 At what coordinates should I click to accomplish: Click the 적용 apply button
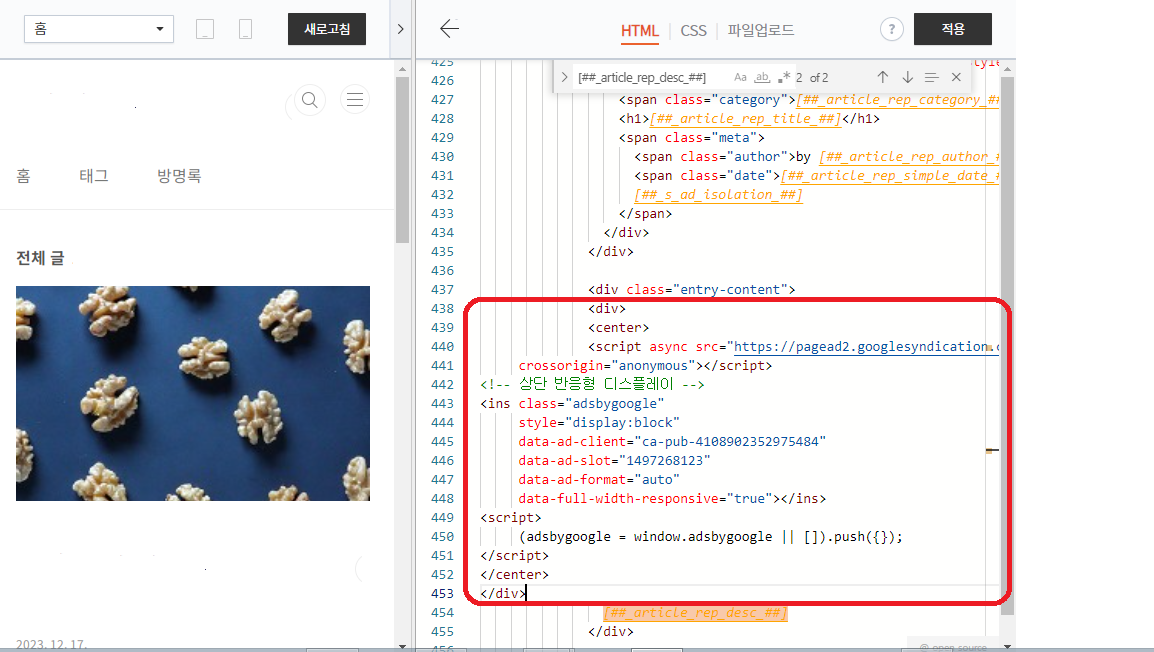click(x=952, y=29)
